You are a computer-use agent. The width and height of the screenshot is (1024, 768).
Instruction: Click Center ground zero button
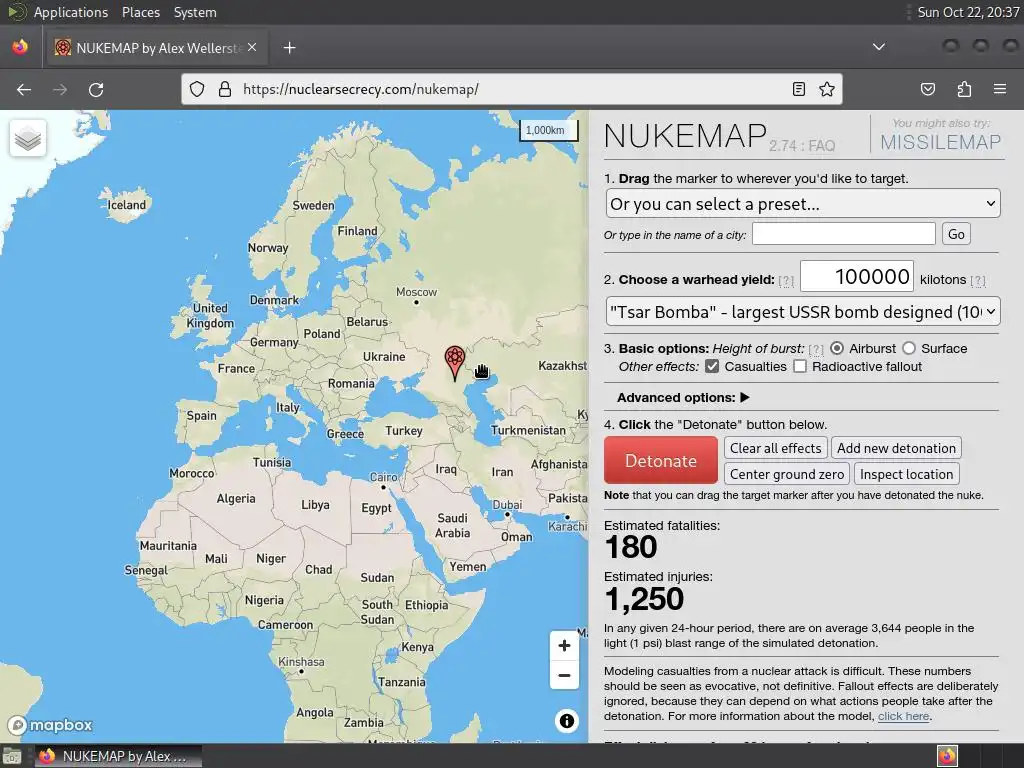(x=786, y=474)
